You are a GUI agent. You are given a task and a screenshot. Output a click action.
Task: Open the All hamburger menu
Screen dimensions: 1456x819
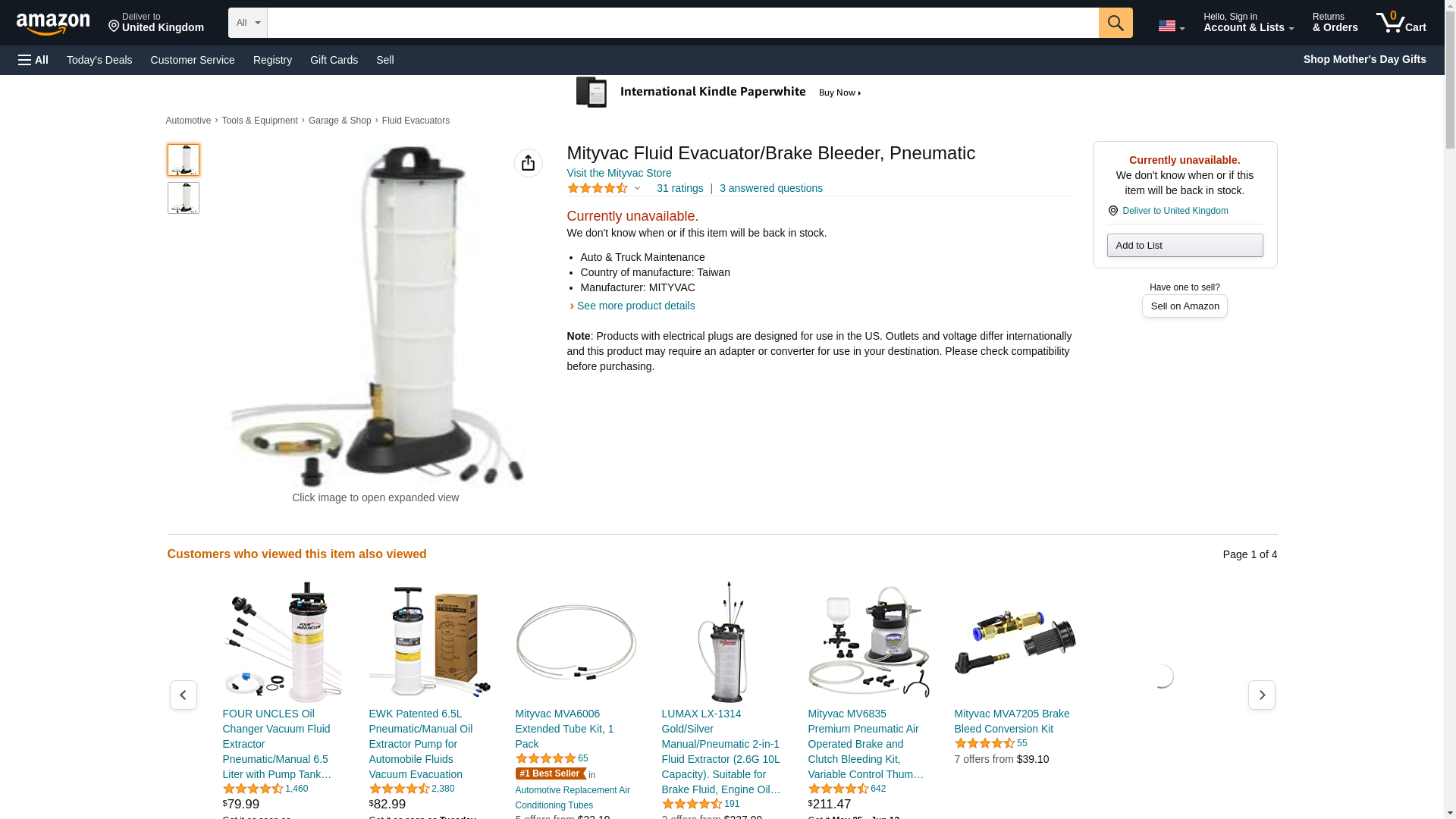point(33,60)
